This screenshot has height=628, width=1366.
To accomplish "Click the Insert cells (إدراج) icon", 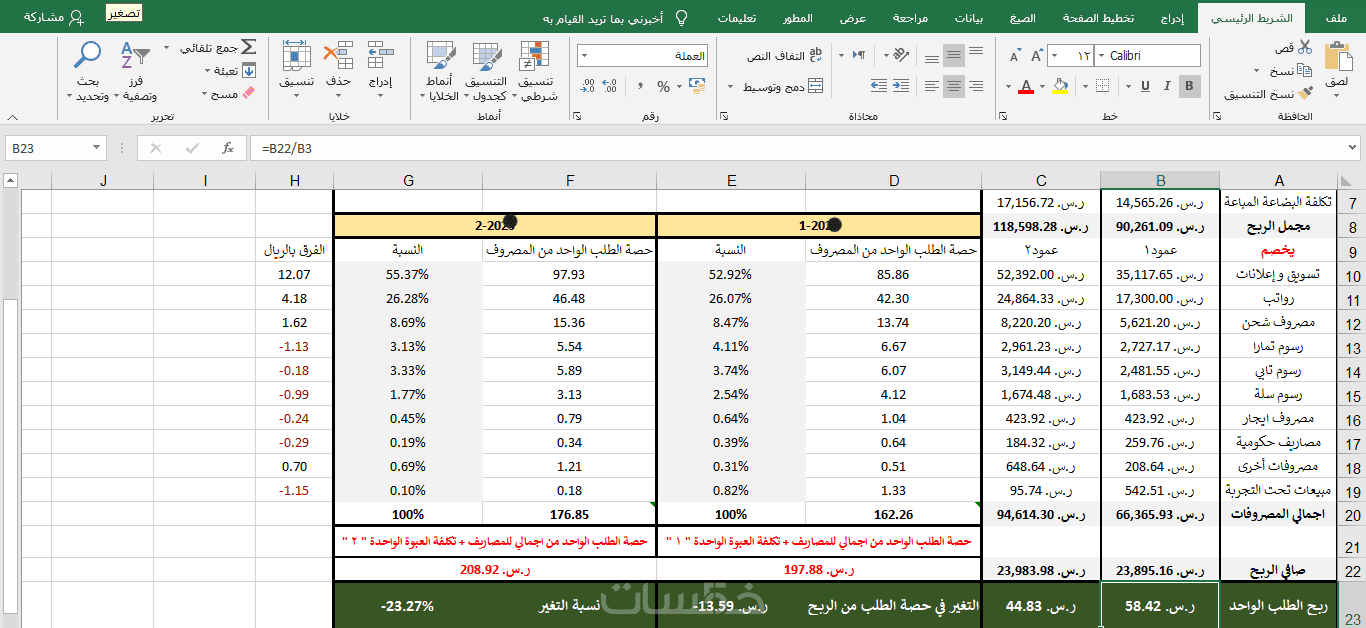I will [x=380, y=56].
